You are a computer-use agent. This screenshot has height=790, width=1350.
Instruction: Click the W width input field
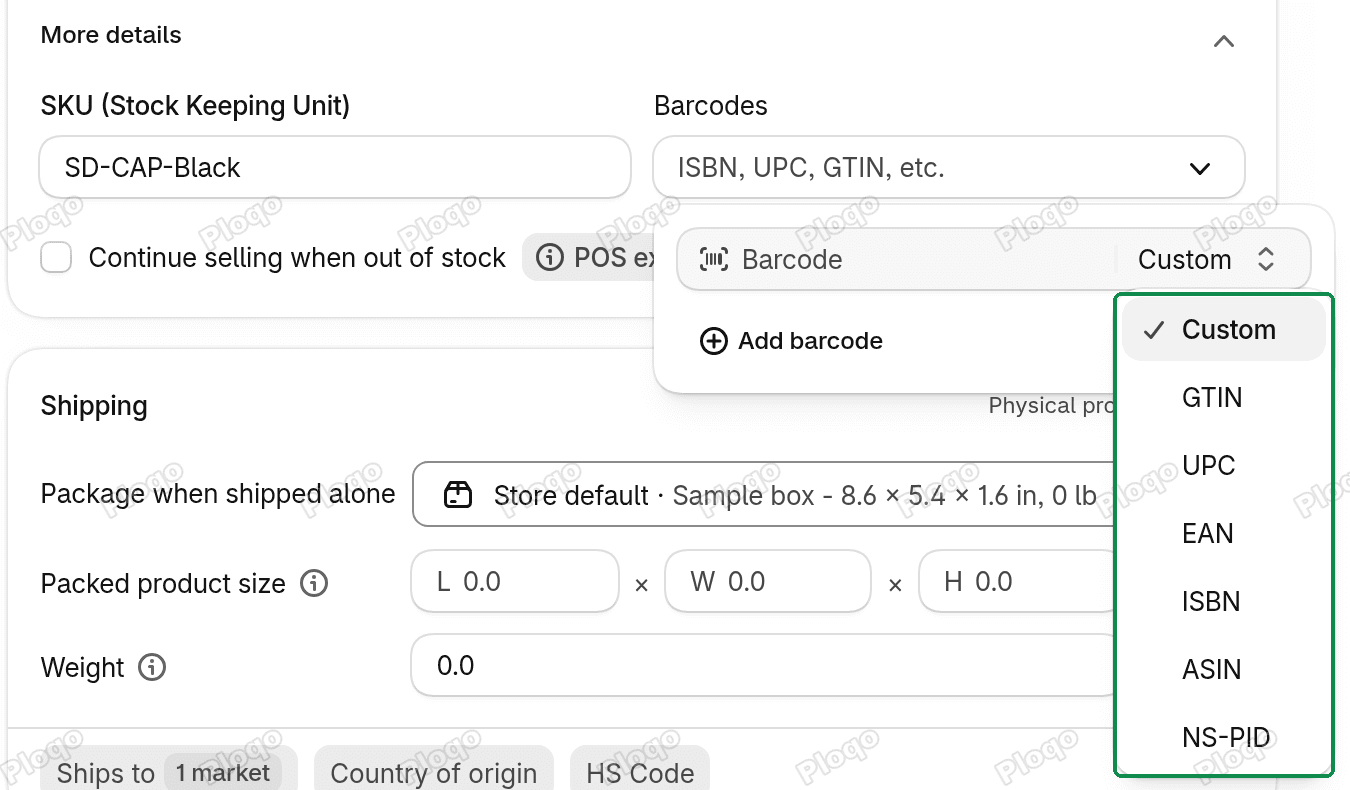coord(768,581)
